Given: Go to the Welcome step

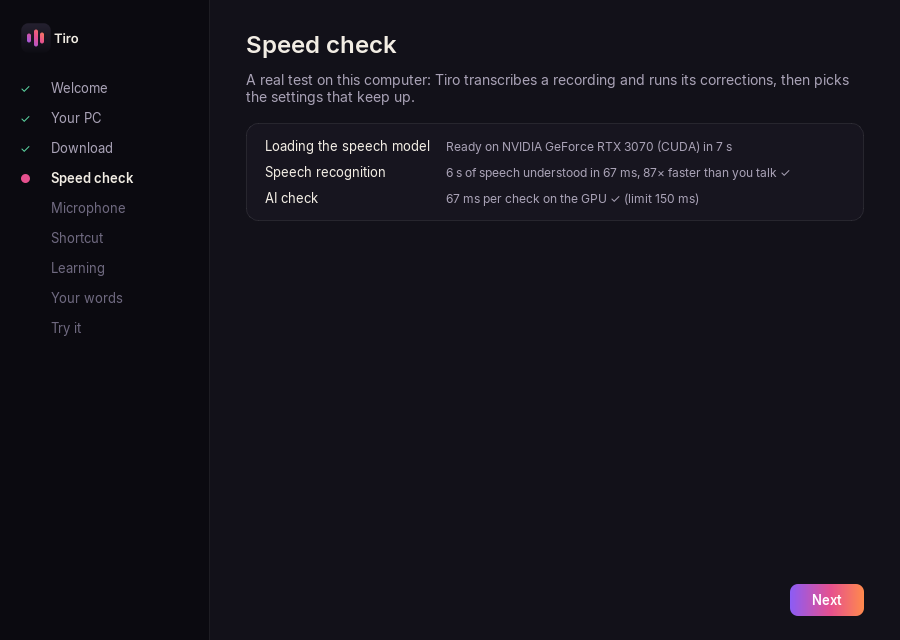Looking at the screenshot, I should pos(79,88).
